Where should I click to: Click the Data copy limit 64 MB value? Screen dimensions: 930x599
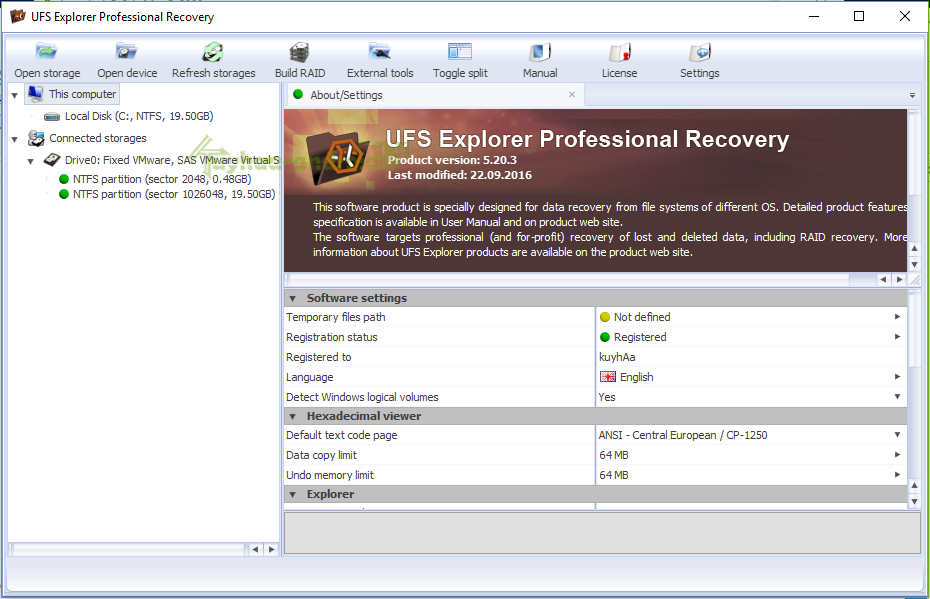[x=613, y=455]
